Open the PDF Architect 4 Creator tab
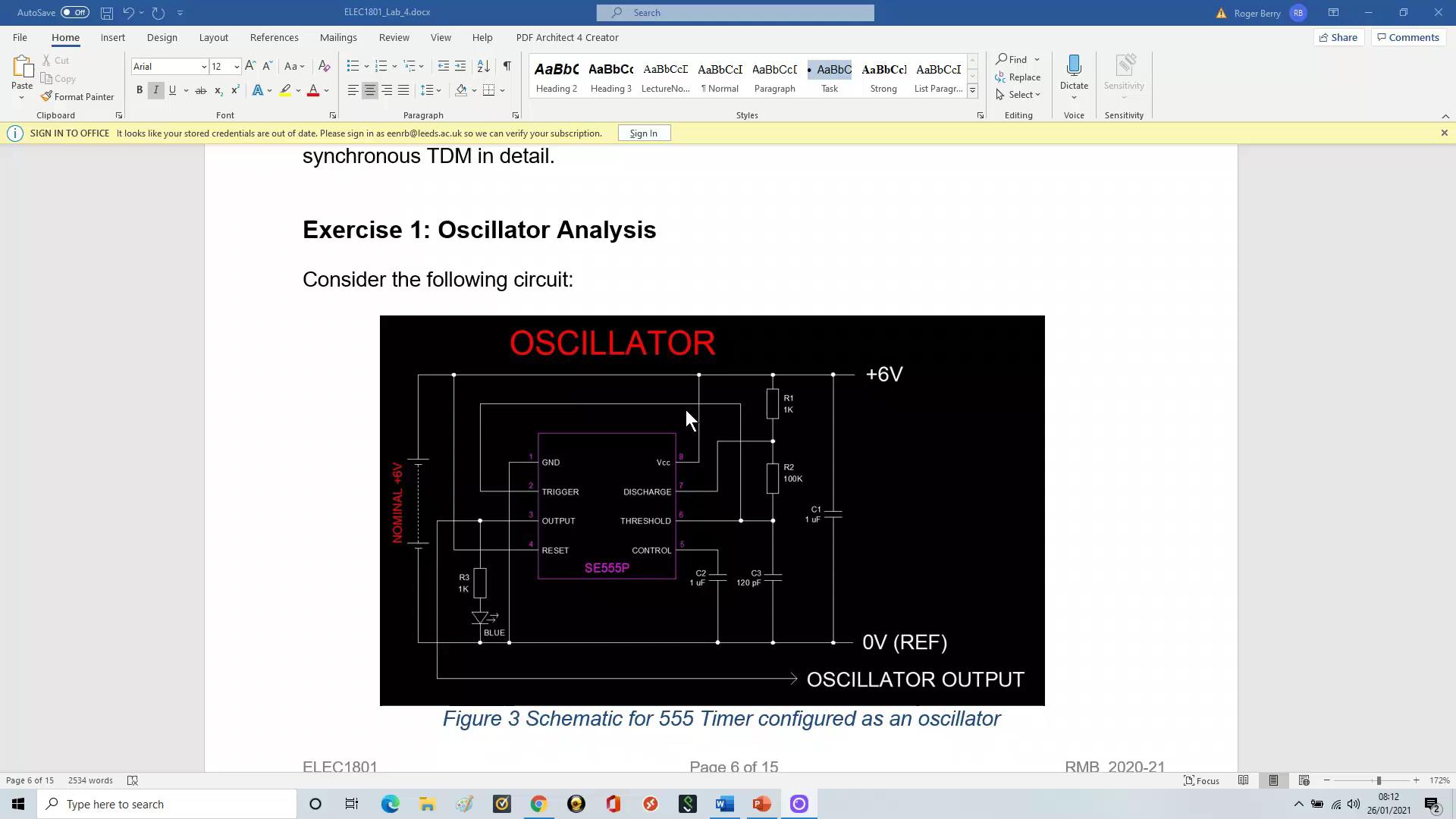This screenshot has width=1456, height=819. [567, 37]
